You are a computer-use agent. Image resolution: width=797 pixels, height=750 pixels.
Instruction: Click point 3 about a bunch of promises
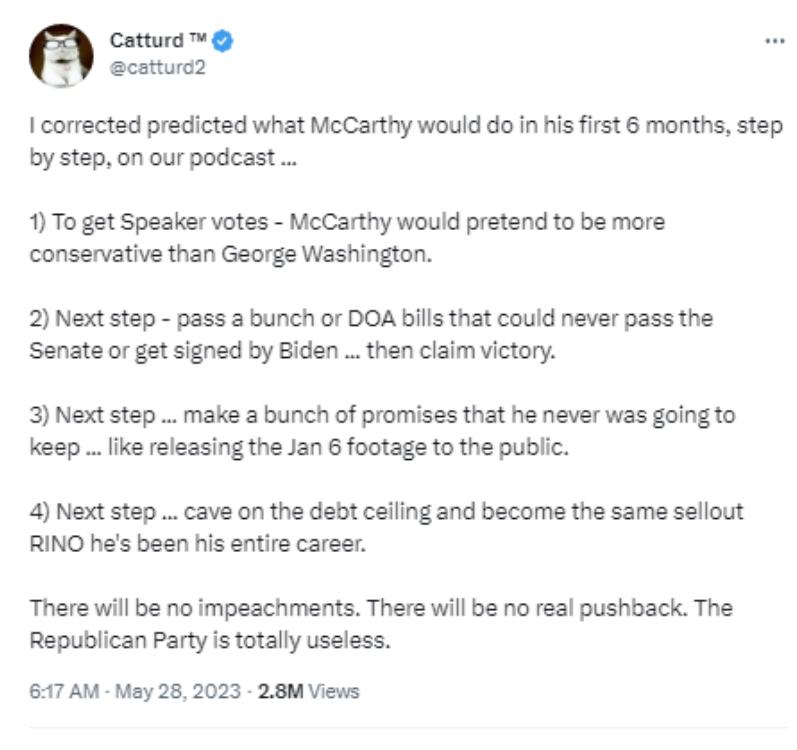point(382,431)
